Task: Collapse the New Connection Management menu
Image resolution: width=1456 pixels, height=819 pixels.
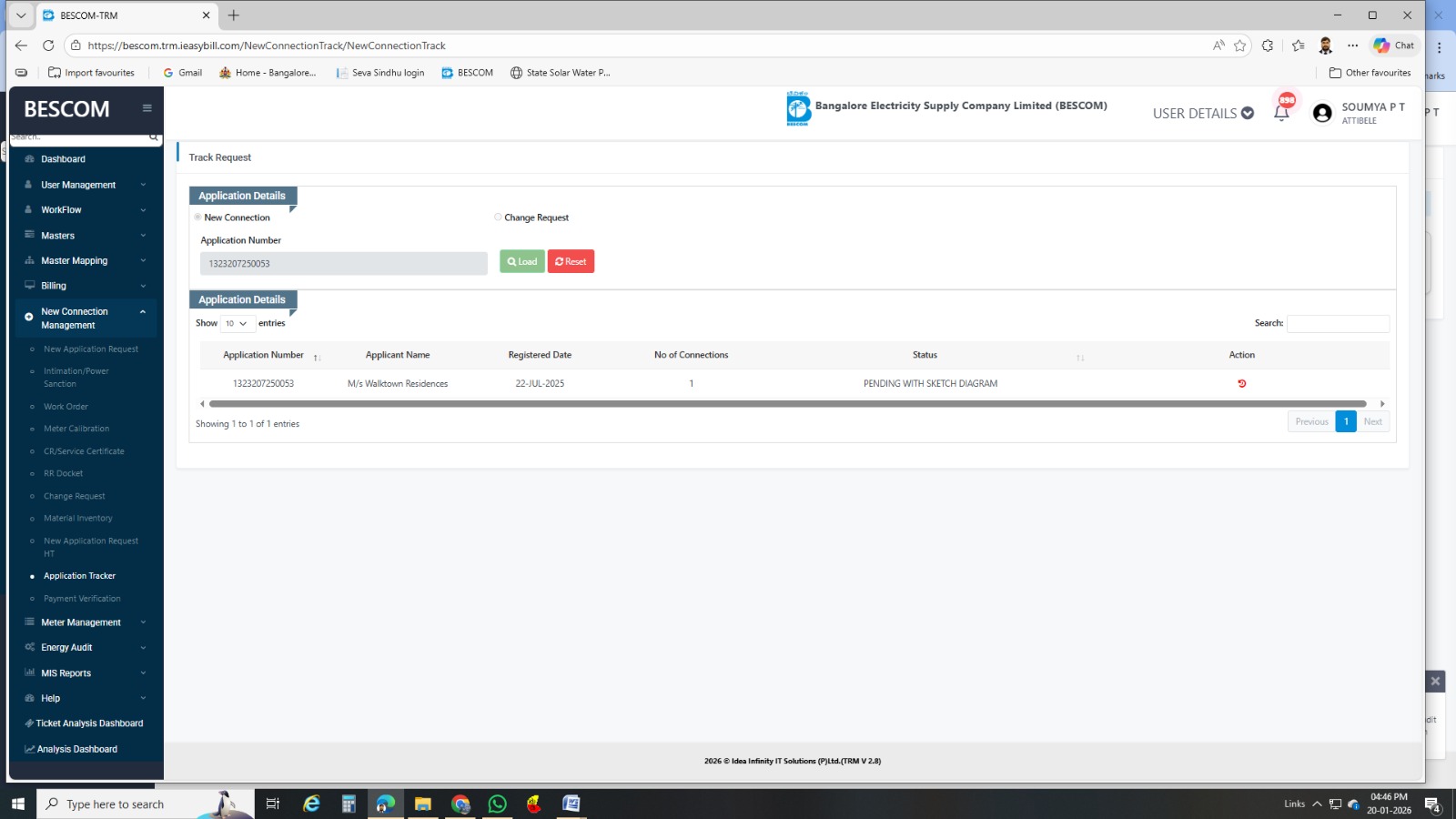Action: point(86,318)
